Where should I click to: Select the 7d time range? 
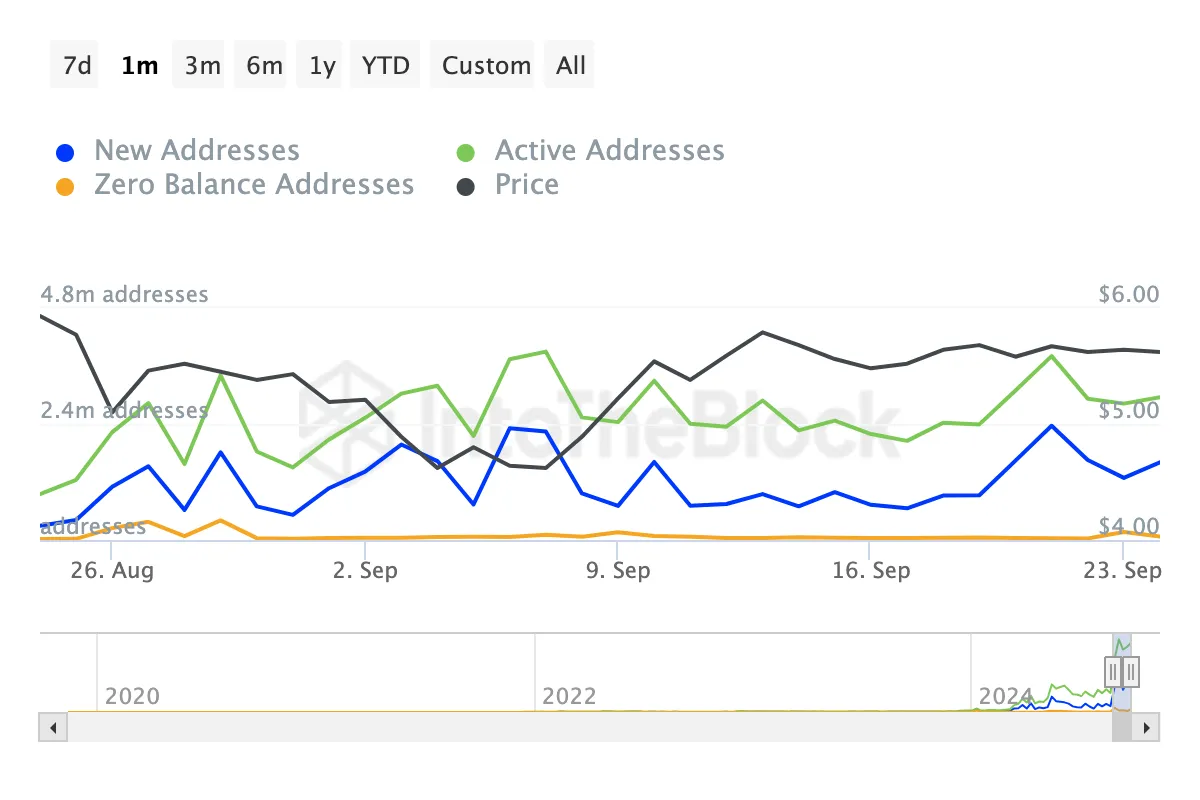(76, 66)
